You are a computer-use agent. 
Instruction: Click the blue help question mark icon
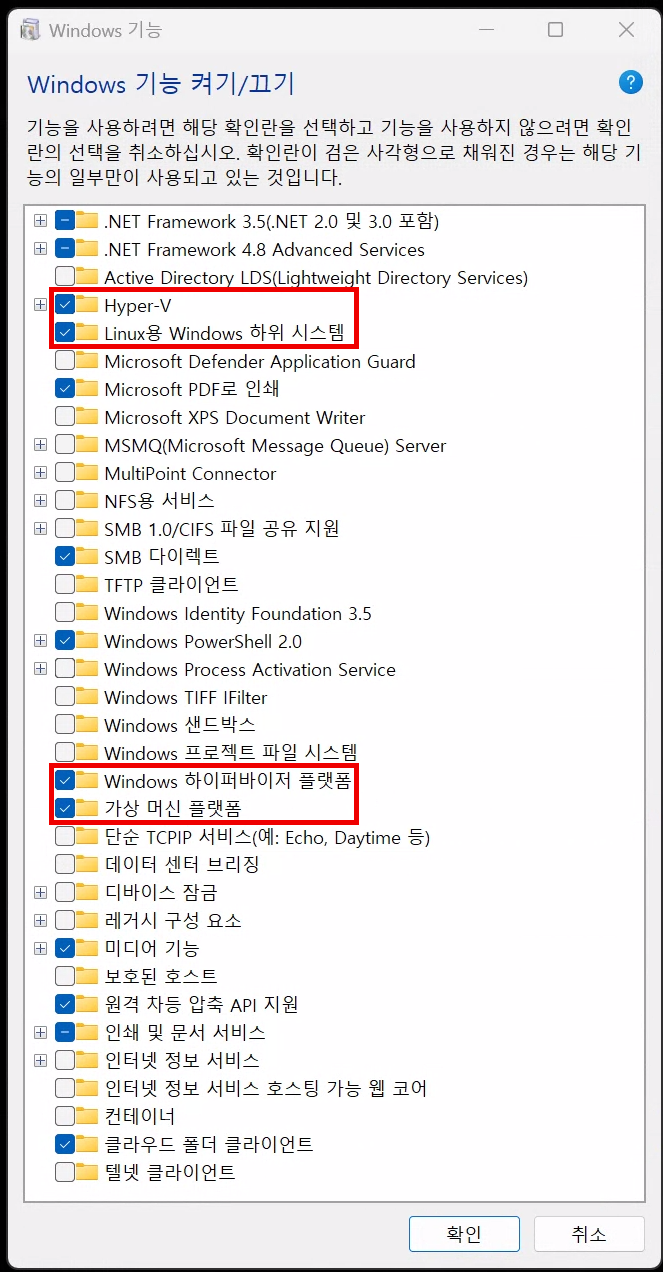click(630, 82)
